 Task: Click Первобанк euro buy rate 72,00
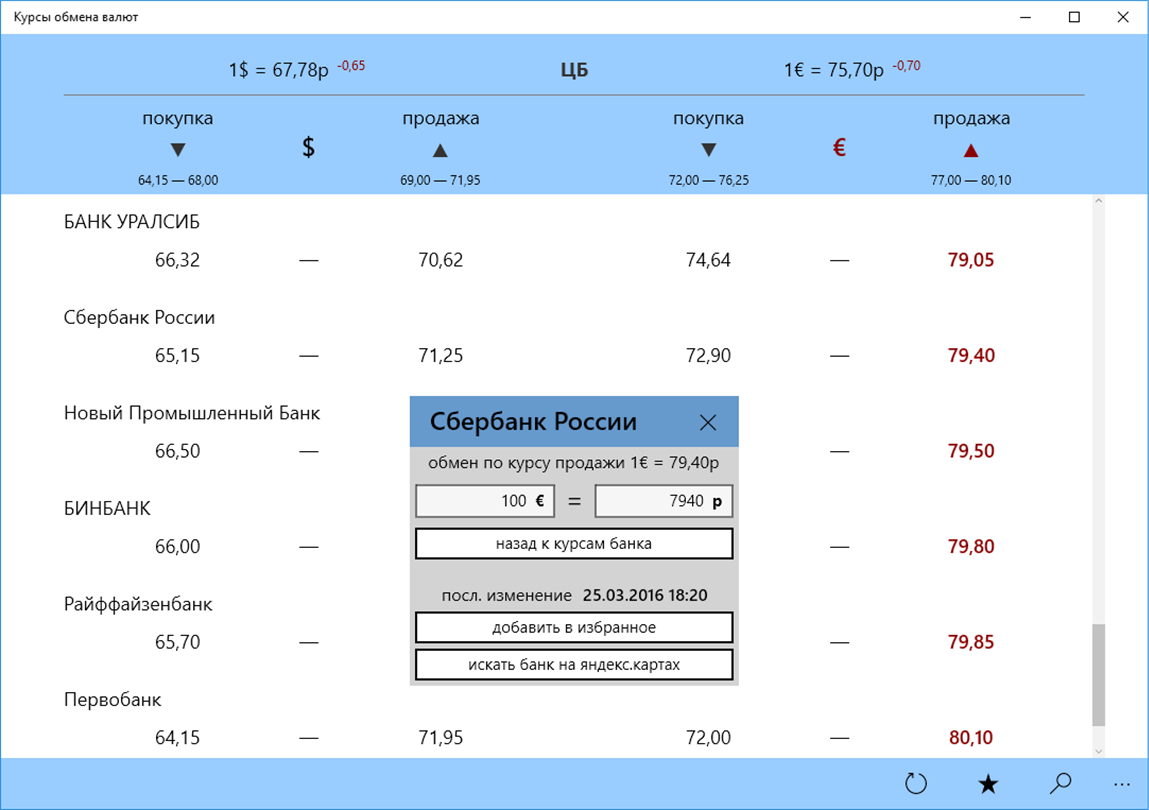pyautogui.click(x=708, y=737)
